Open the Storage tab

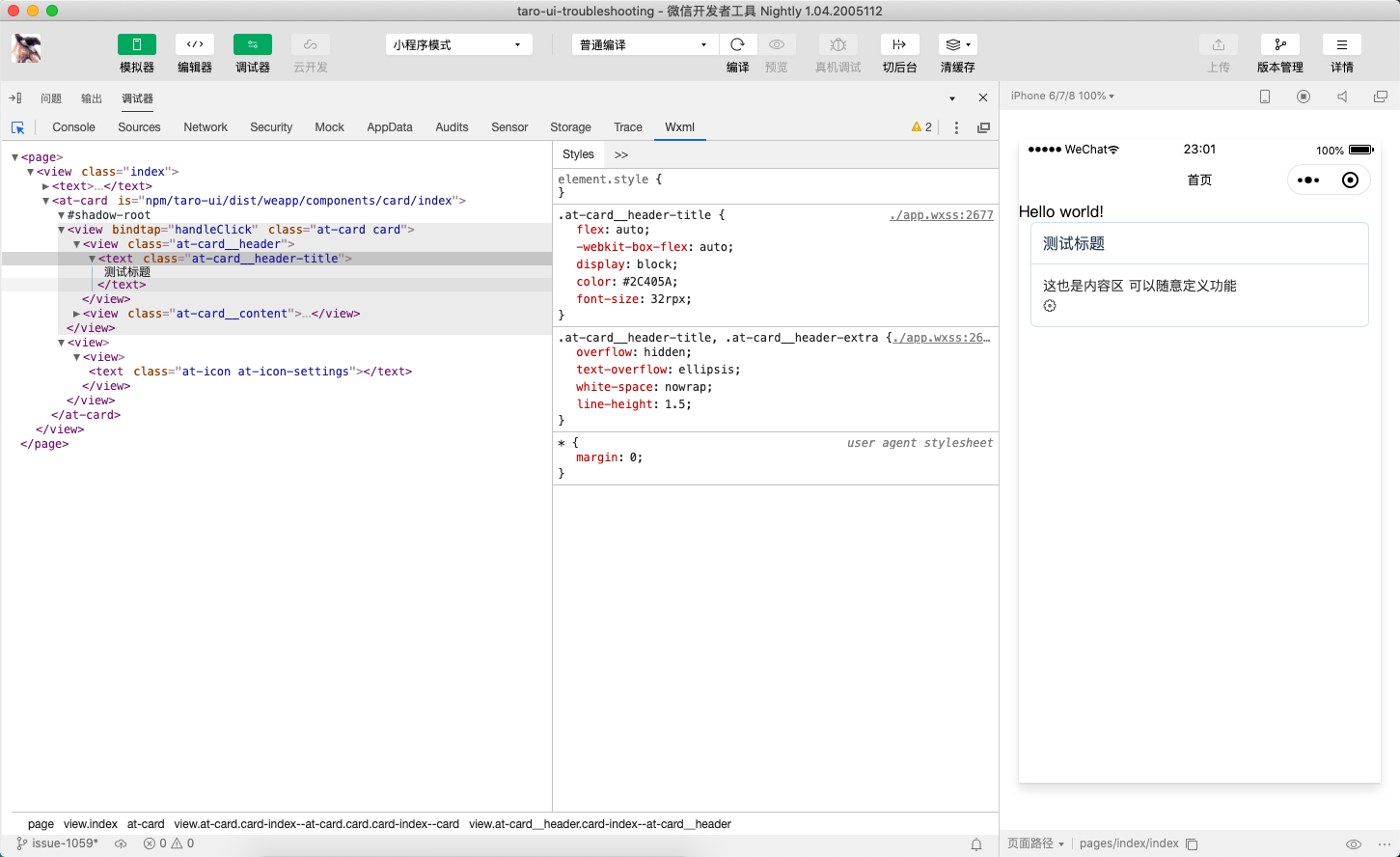(570, 127)
